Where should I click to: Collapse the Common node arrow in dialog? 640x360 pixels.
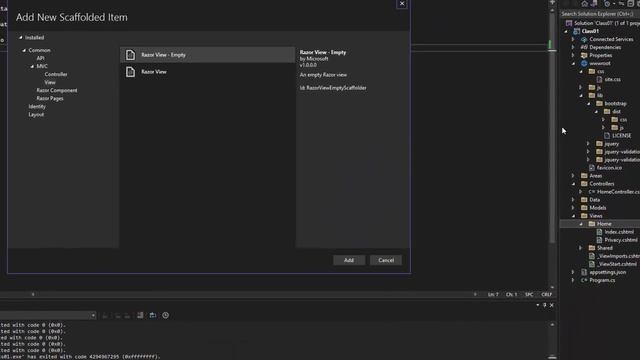[24, 50]
